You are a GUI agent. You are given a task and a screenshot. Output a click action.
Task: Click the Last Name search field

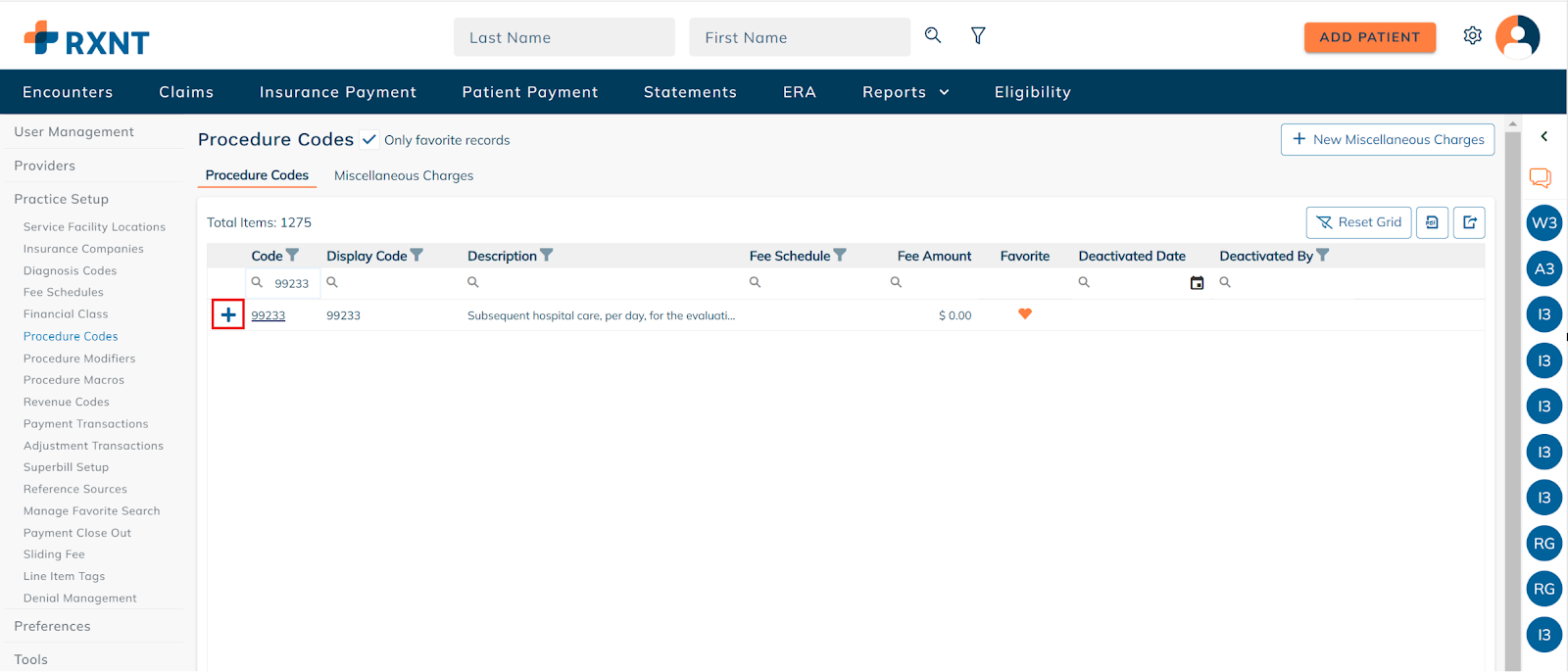coord(564,37)
